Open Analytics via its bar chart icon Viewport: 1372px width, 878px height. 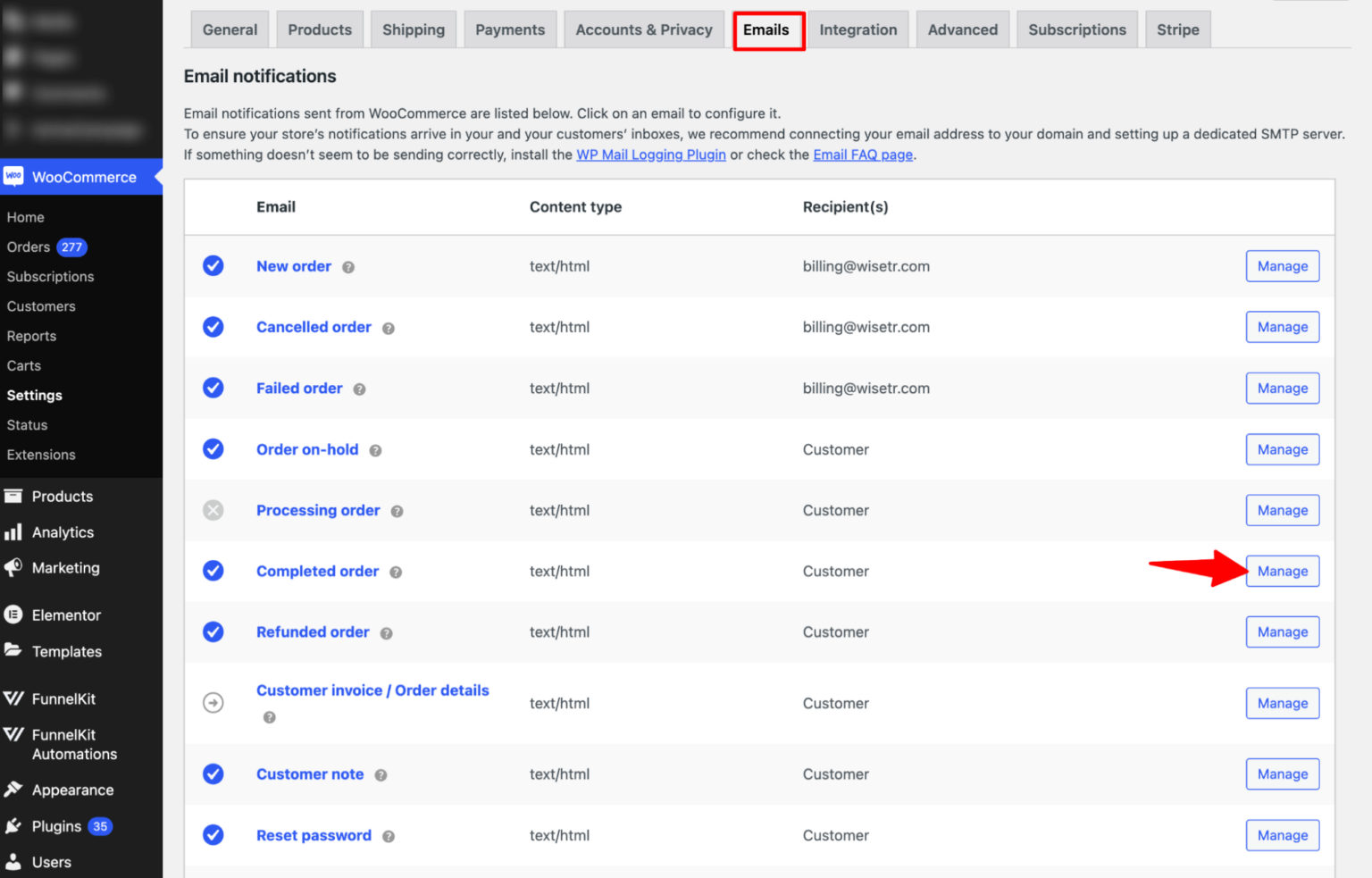coord(13,532)
